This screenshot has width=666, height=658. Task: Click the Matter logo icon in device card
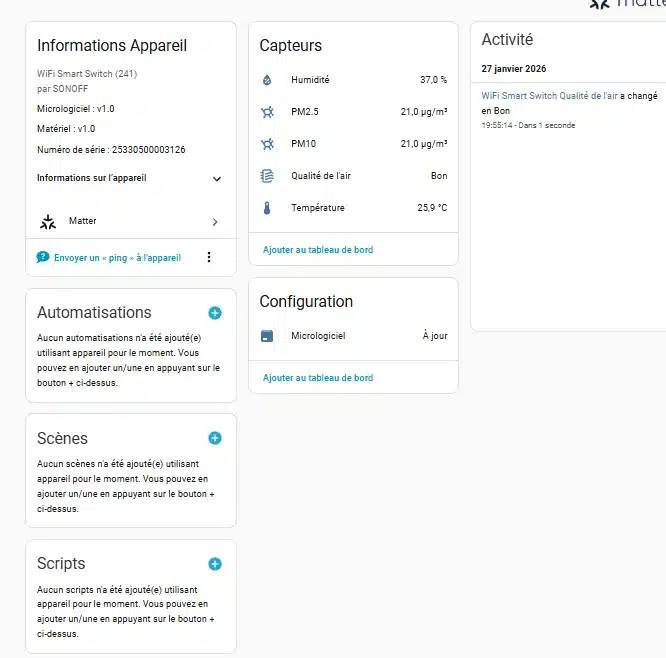click(47, 221)
